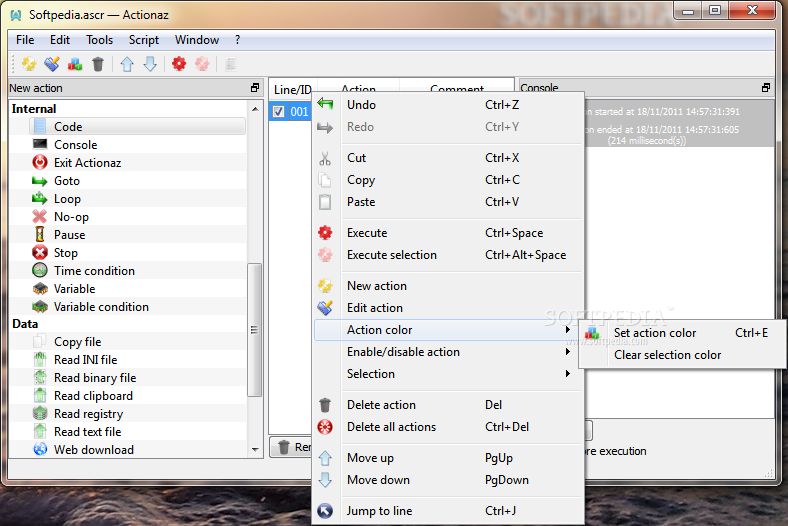Screen dimensions: 788x526
Task: Click the Line/ID column header
Action: [x=292, y=89]
